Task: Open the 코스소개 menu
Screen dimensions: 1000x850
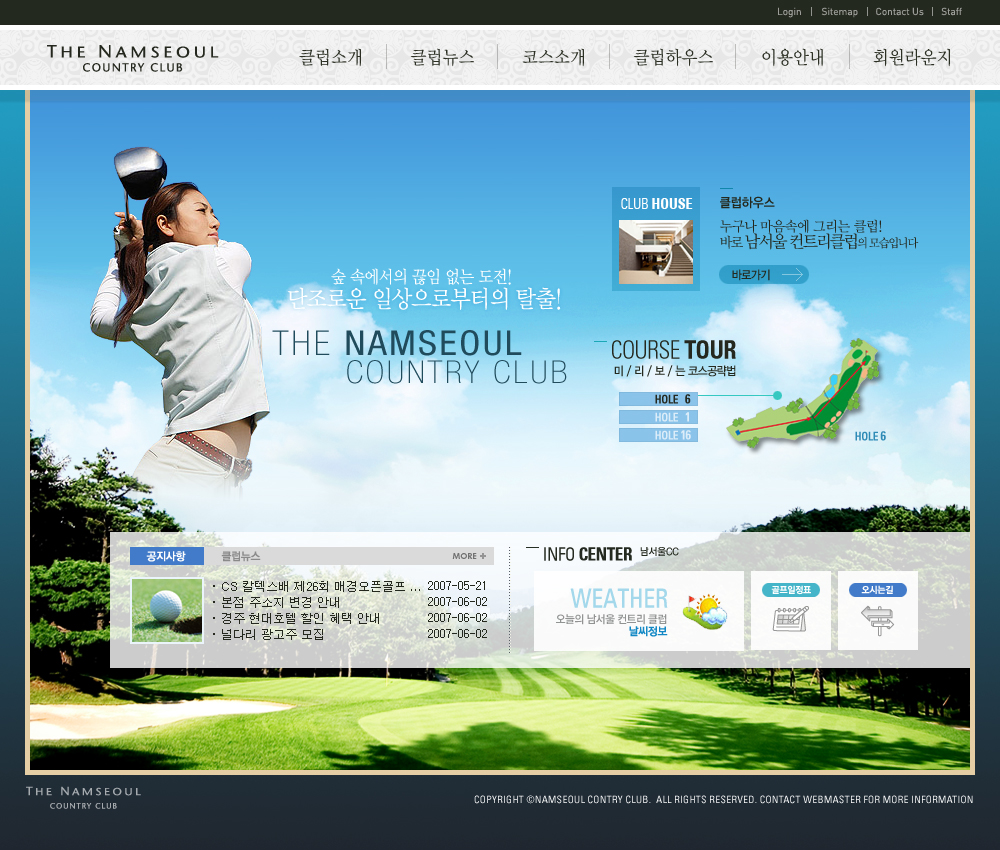Action: (x=554, y=57)
